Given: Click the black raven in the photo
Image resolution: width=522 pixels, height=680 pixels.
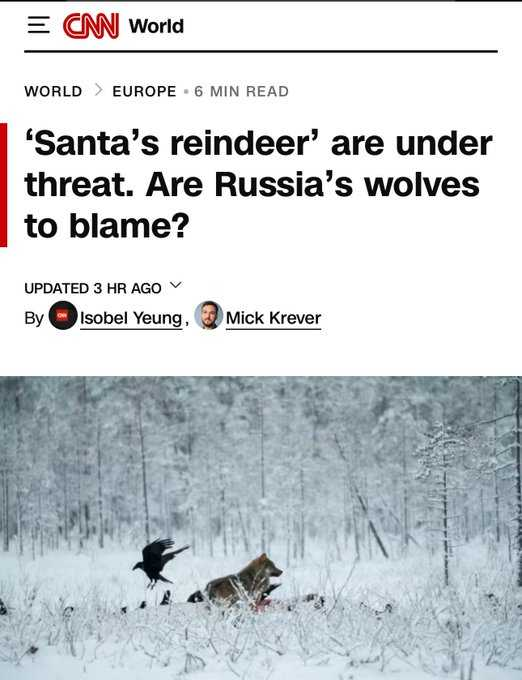Looking at the screenshot, I should (159, 562).
